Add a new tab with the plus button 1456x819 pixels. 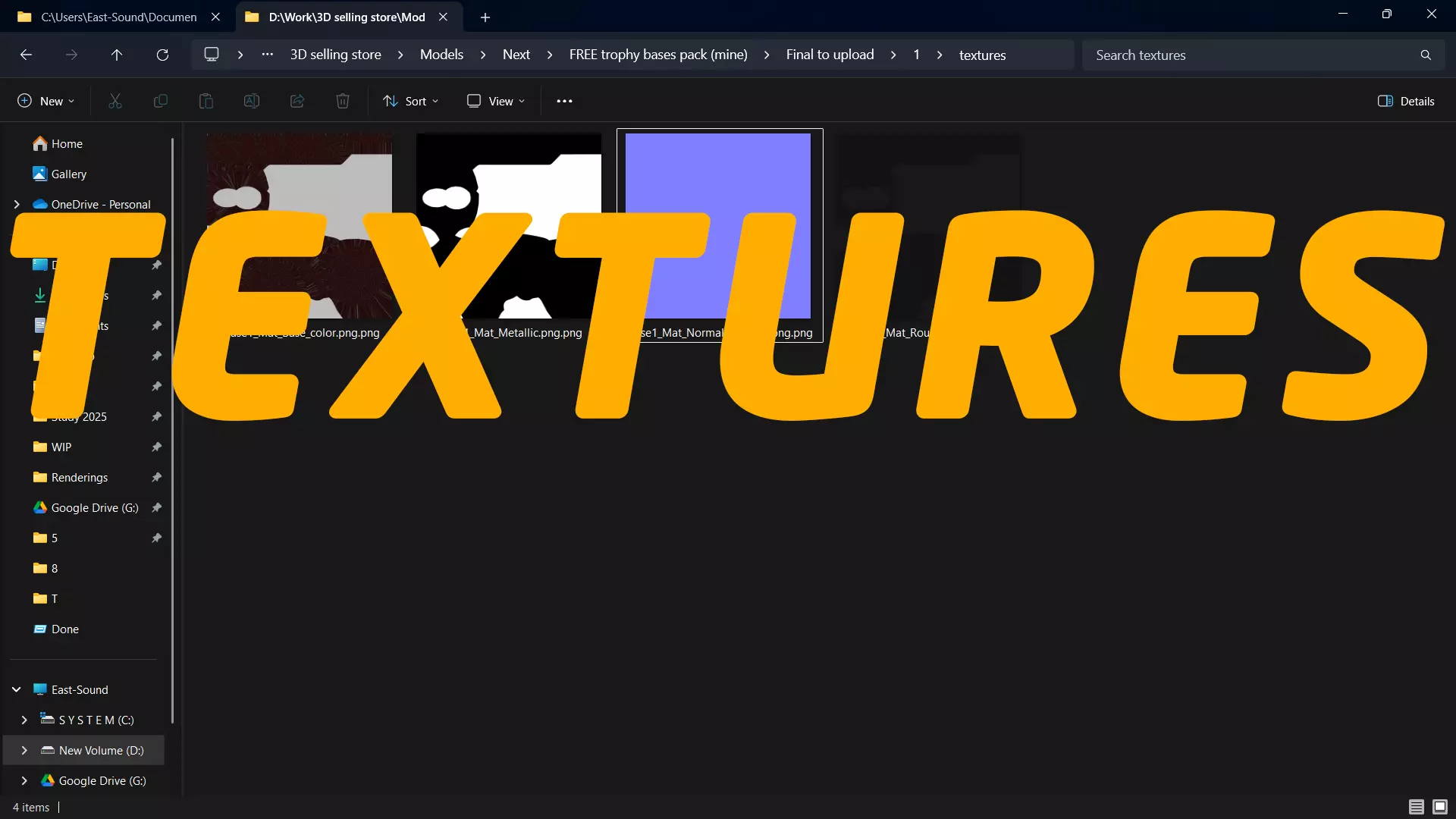[485, 17]
